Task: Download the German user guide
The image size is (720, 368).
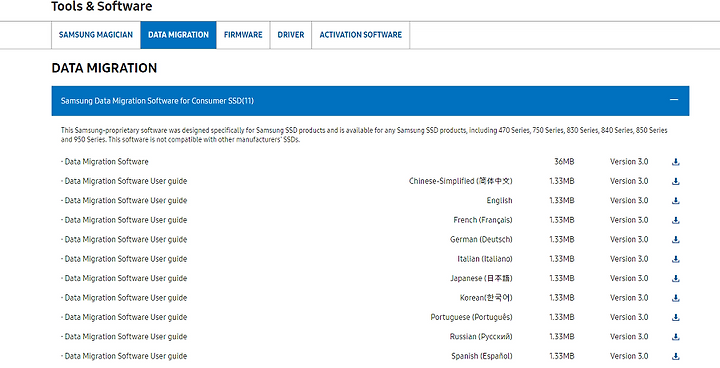Action: (x=675, y=239)
